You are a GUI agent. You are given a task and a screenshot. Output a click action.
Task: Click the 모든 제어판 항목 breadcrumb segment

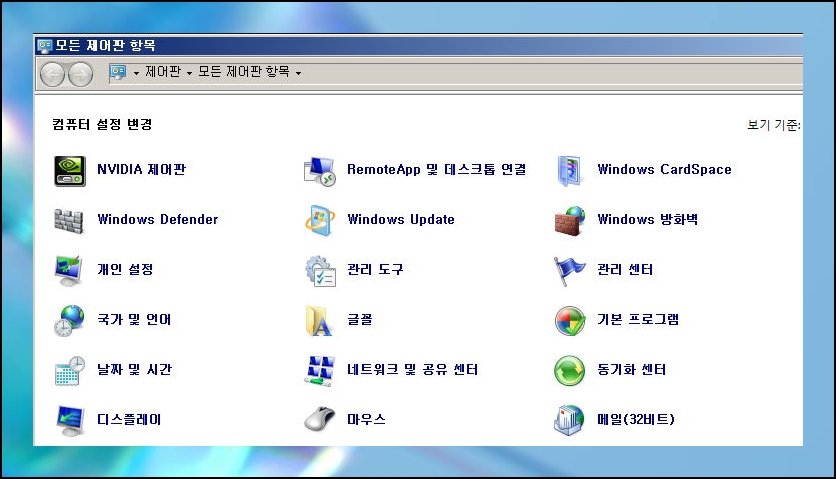click(244, 71)
